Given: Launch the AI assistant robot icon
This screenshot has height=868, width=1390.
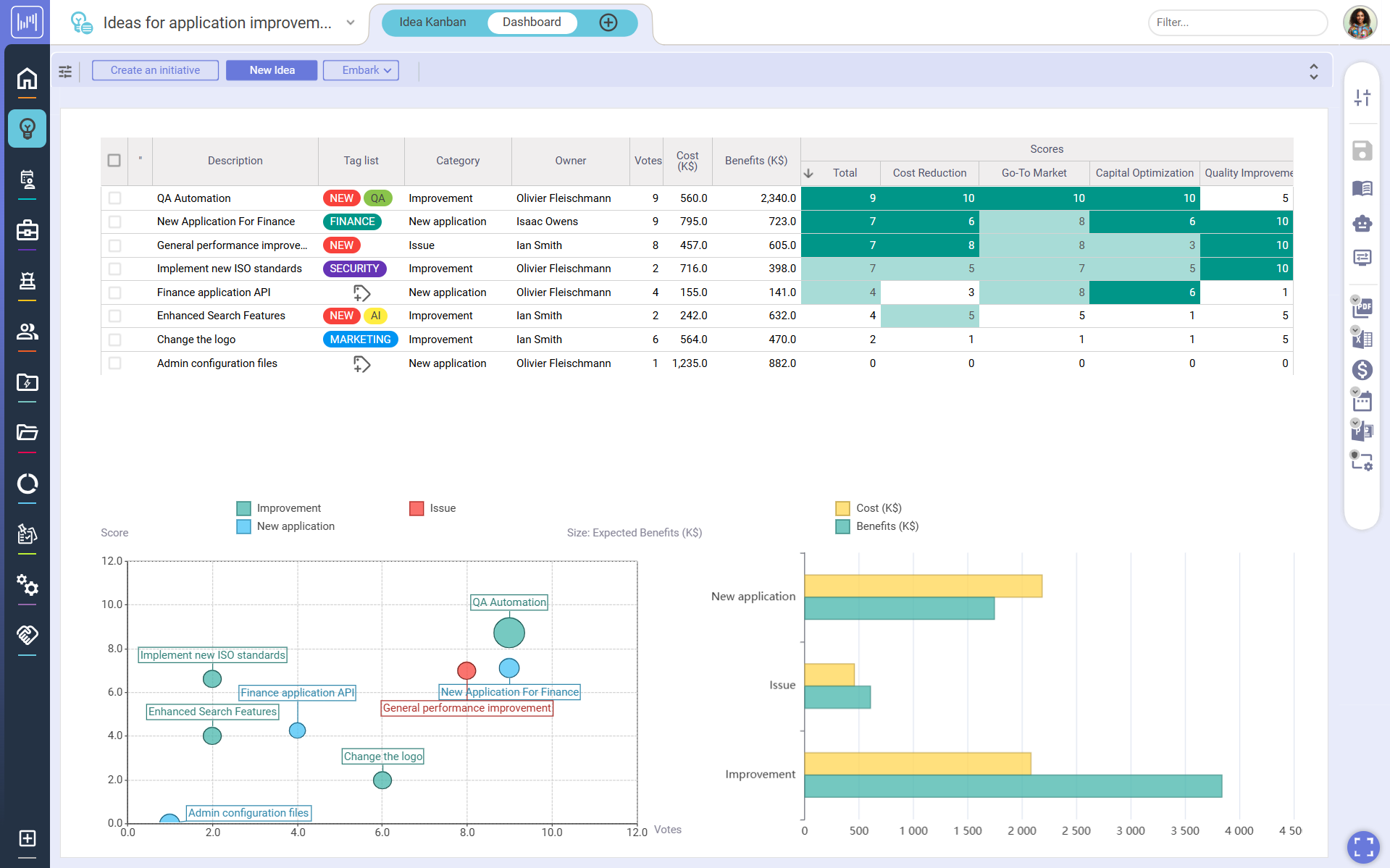Looking at the screenshot, I should pos(1362,224).
